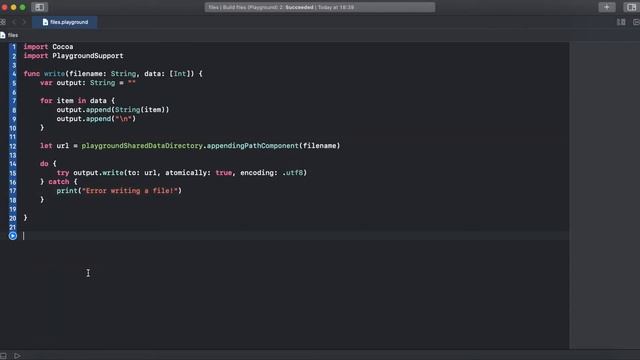Click 'output.append(String(item))' line
Image resolution: width=640 pixels, height=360 pixels.
point(113,109)
